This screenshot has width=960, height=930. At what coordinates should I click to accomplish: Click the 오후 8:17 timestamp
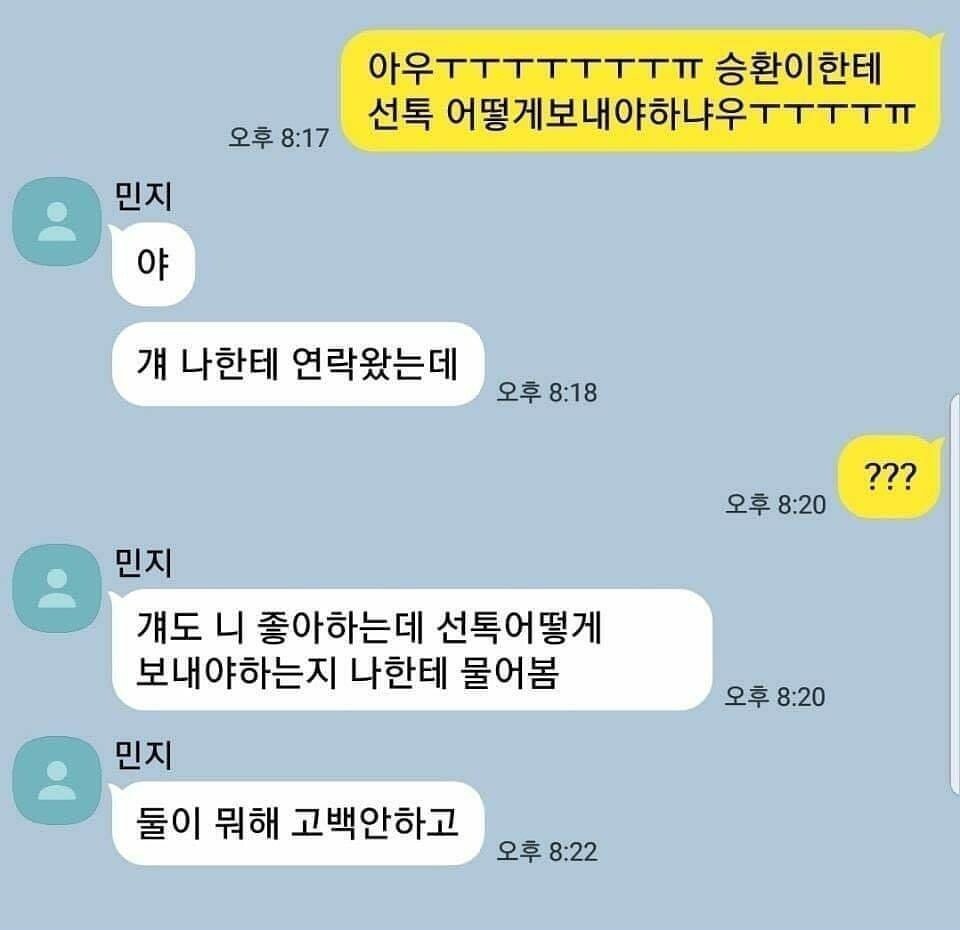click(279, 137)
